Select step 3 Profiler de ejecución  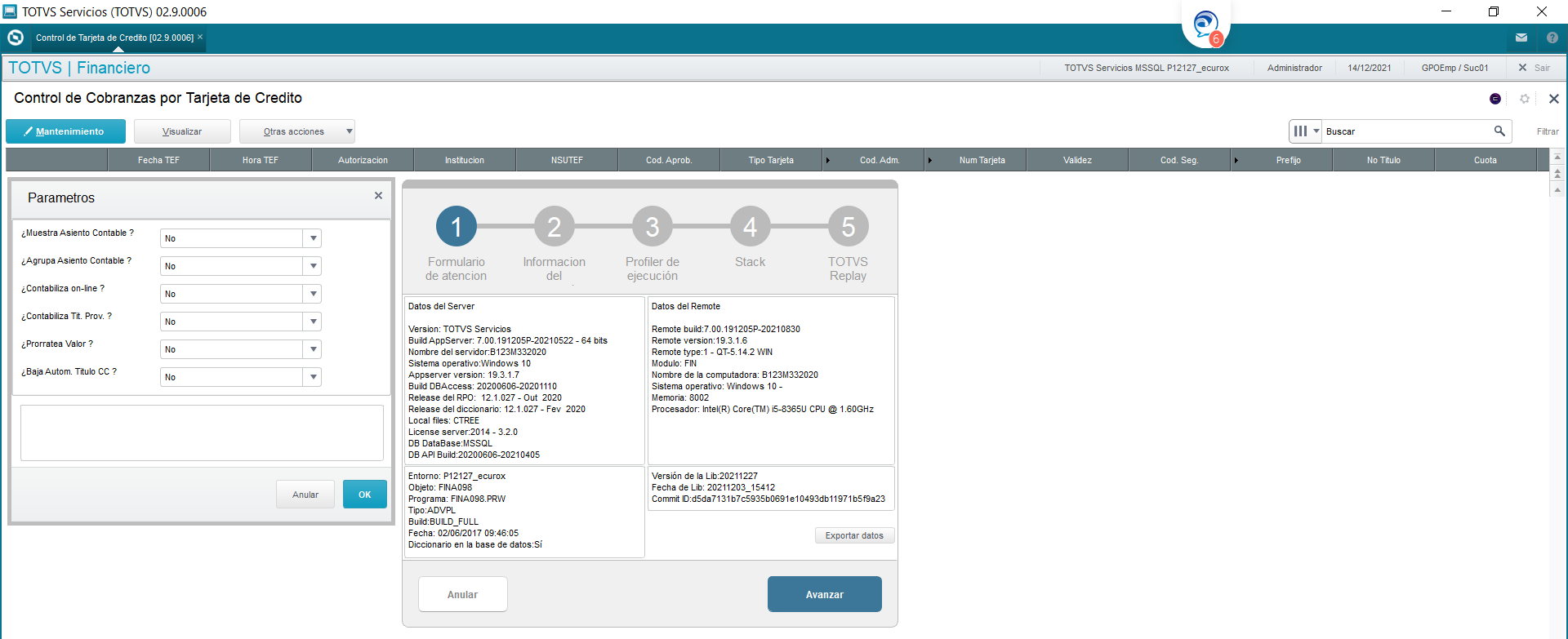pyautogui.click(x=653, y=227)
